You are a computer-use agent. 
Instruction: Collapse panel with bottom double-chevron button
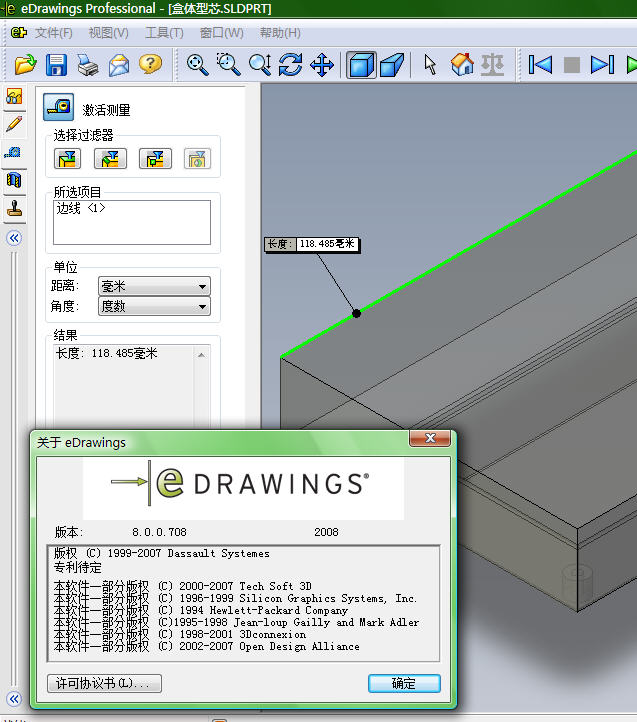tap(14, 699)
